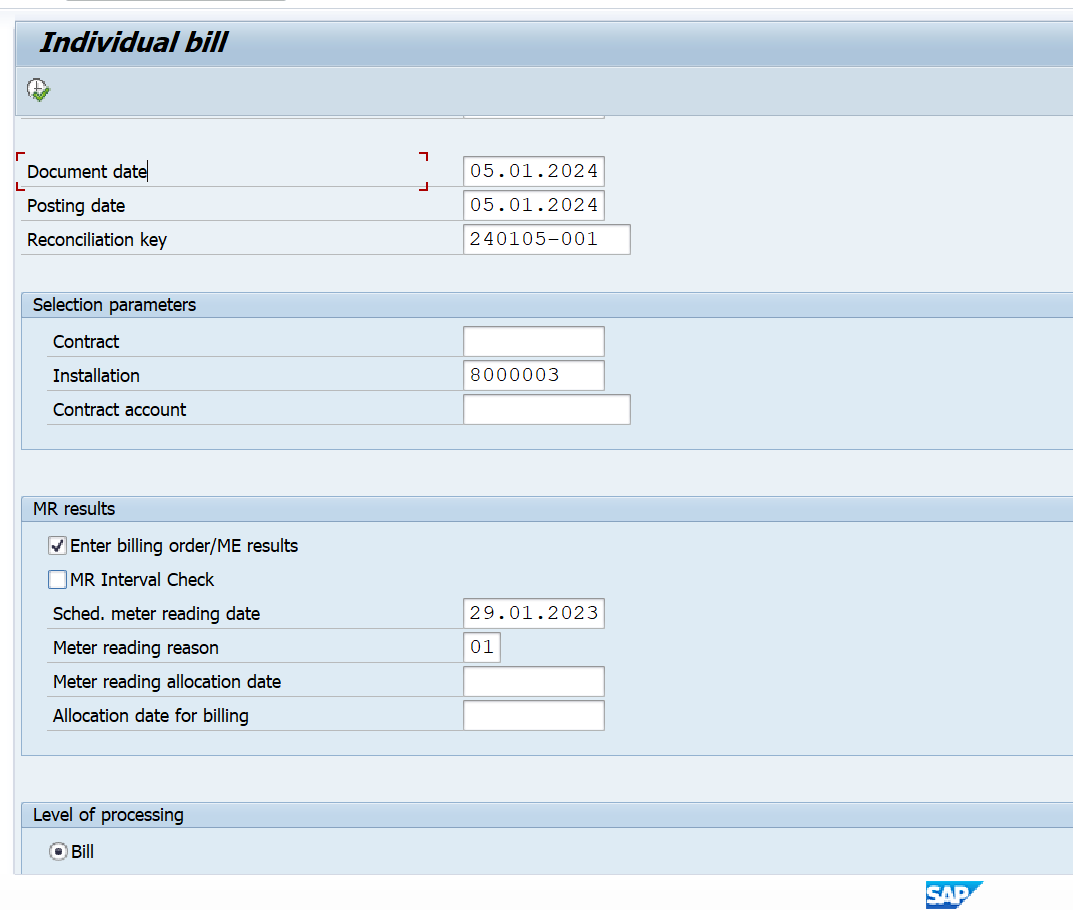Click the Execute clock icon in the toolbar
Viewport: 1073px width, 910px height.
(38, 90)
